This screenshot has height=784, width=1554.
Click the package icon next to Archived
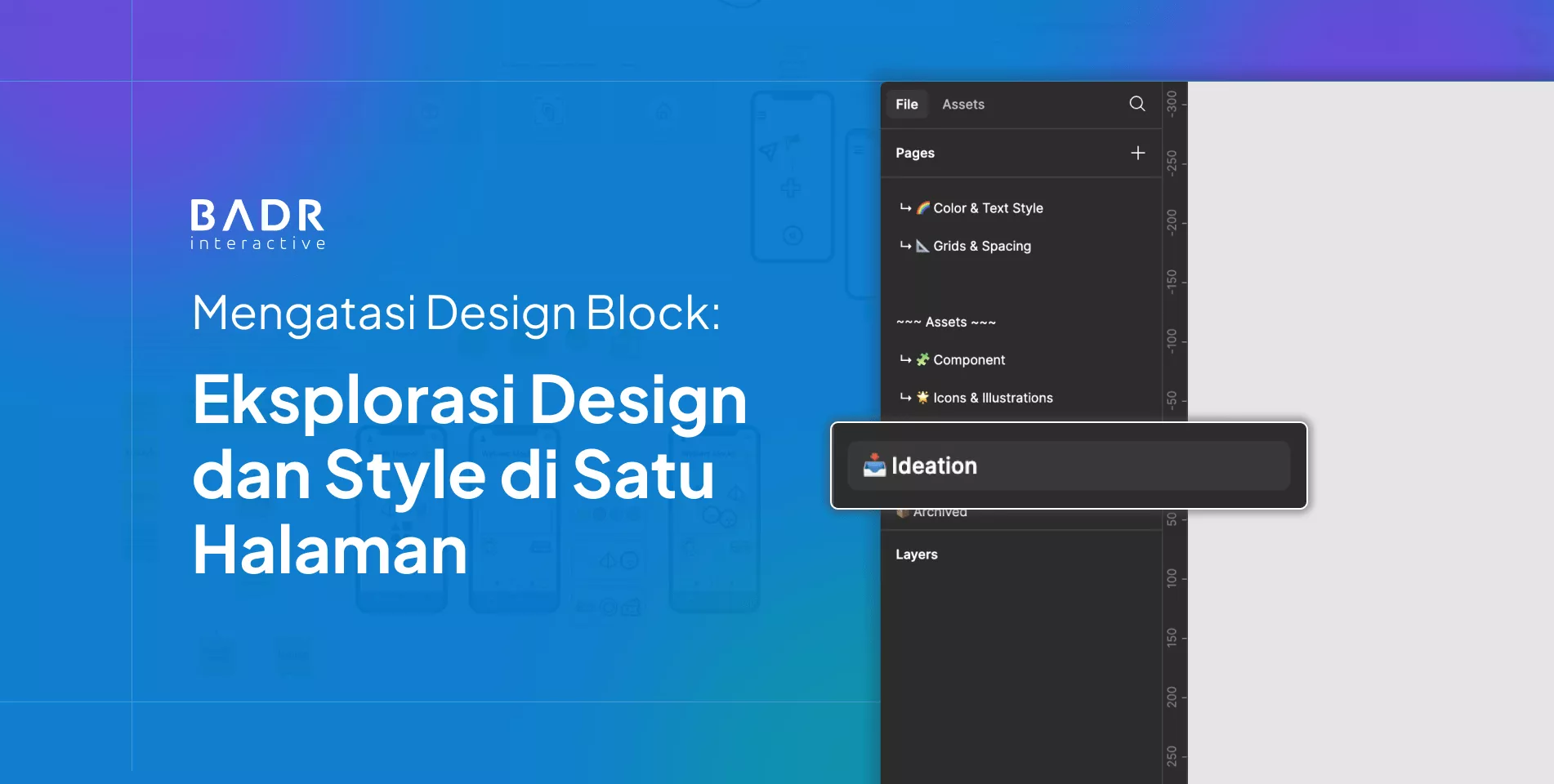click(x=902, y=511)
